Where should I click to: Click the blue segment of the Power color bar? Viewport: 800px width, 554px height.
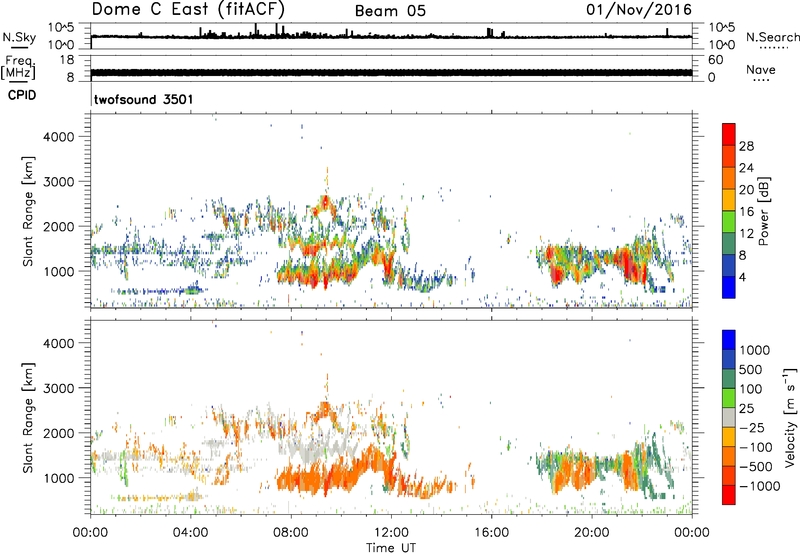[729, 287]
